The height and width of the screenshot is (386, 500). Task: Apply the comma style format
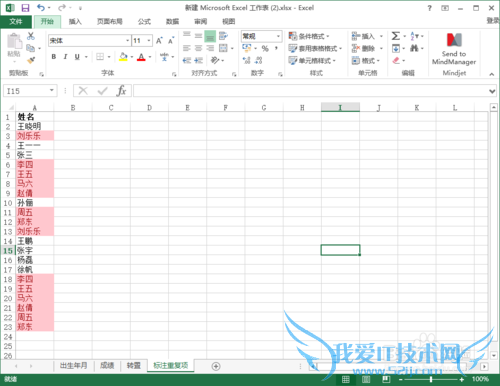[x=276, y=49]
